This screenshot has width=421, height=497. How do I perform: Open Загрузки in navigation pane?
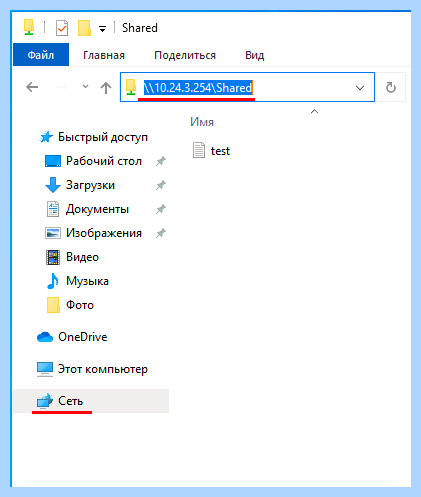(x=90, y=185)
